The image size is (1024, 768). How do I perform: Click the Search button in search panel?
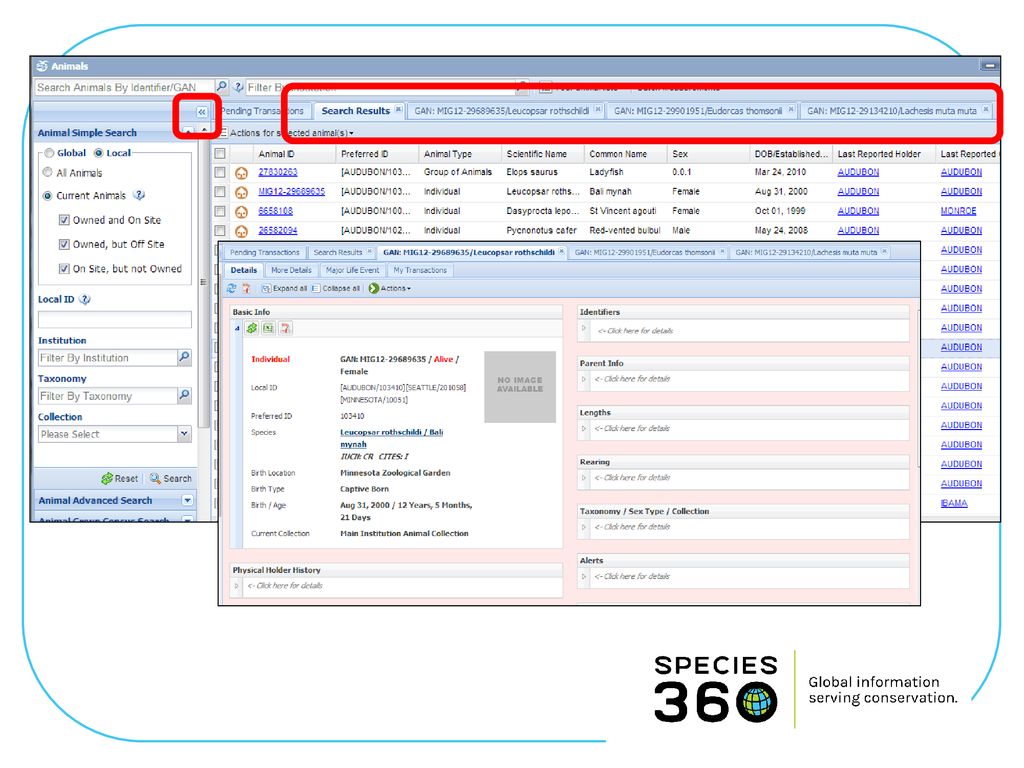[x=170, y=479]
